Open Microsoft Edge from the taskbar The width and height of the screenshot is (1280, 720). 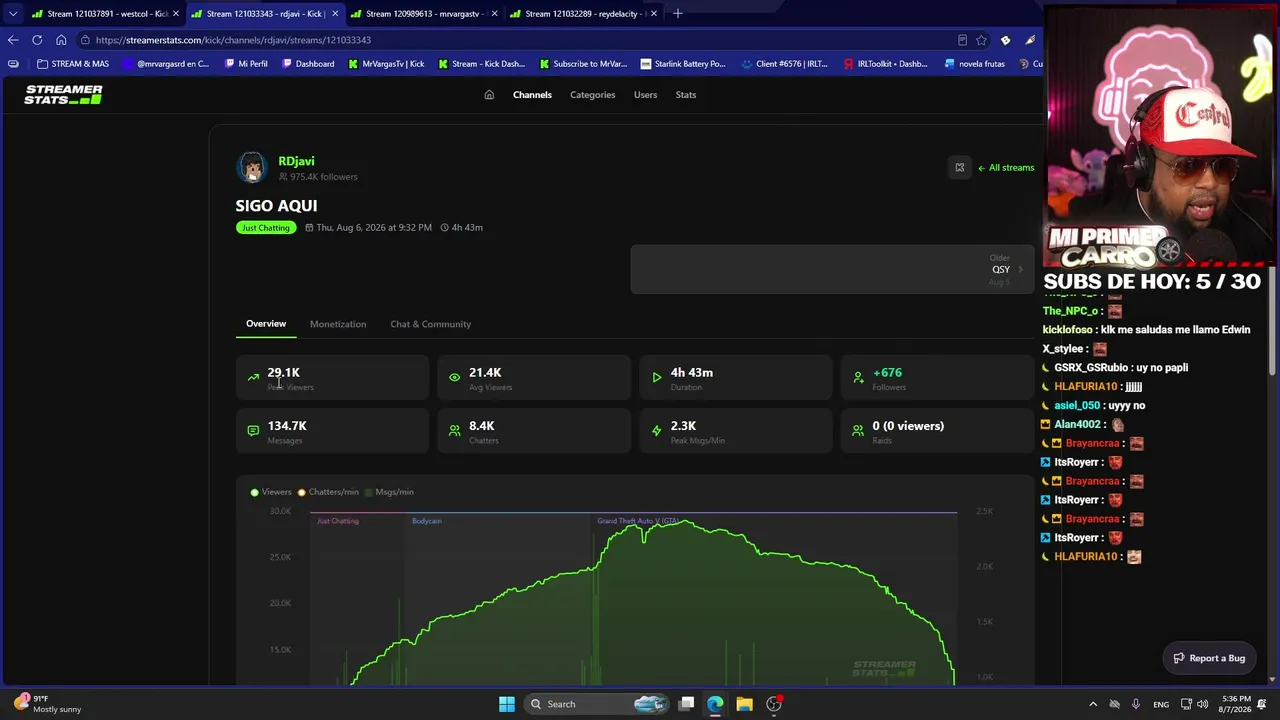pos(715,704)
